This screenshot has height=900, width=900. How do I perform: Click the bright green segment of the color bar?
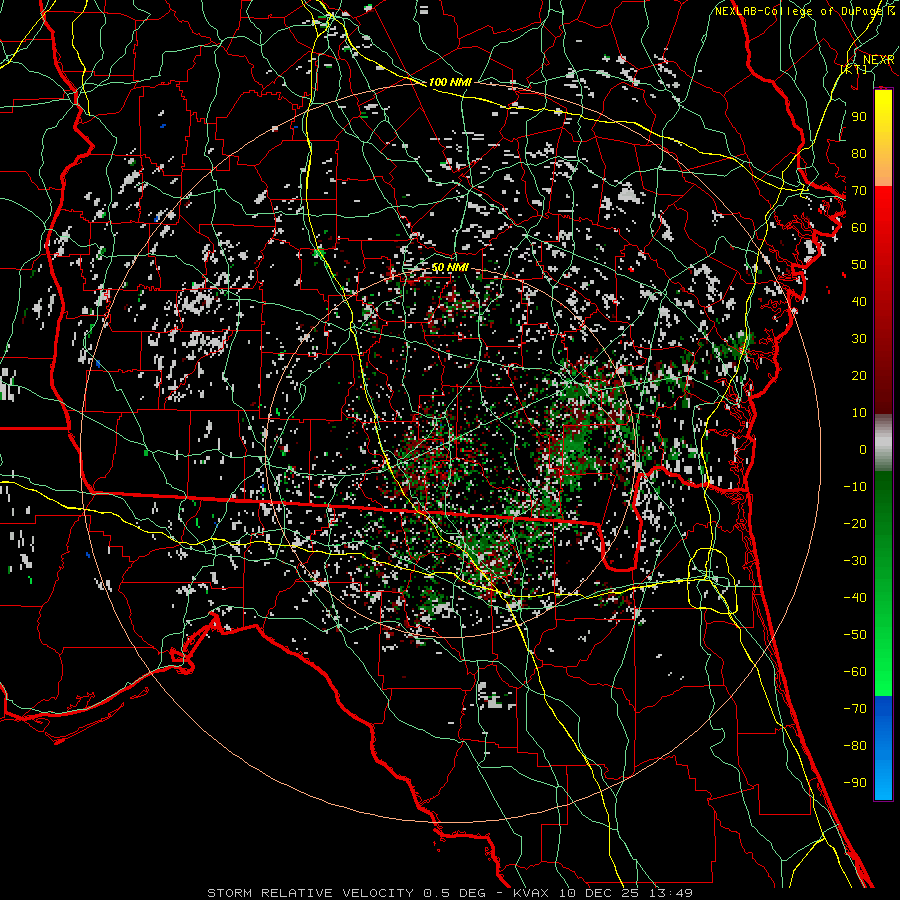(883, 660)
